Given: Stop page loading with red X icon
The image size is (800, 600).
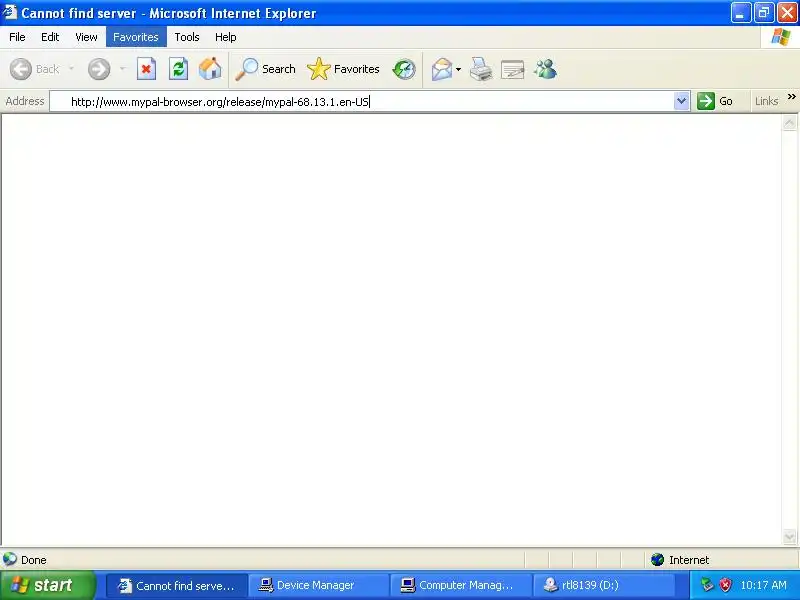Looking at the screenshot, I should pyautogui.click(x=146, y=69).
